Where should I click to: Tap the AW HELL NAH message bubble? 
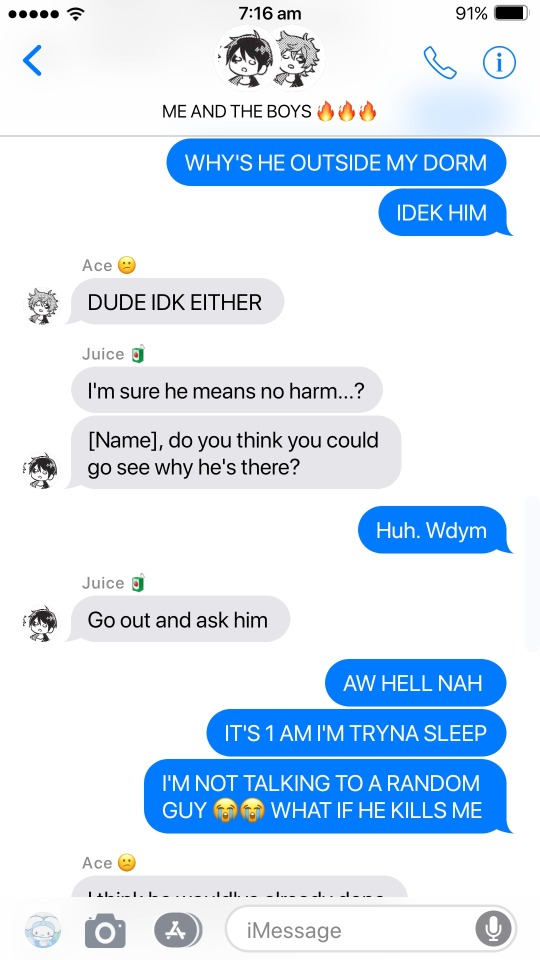416,683
